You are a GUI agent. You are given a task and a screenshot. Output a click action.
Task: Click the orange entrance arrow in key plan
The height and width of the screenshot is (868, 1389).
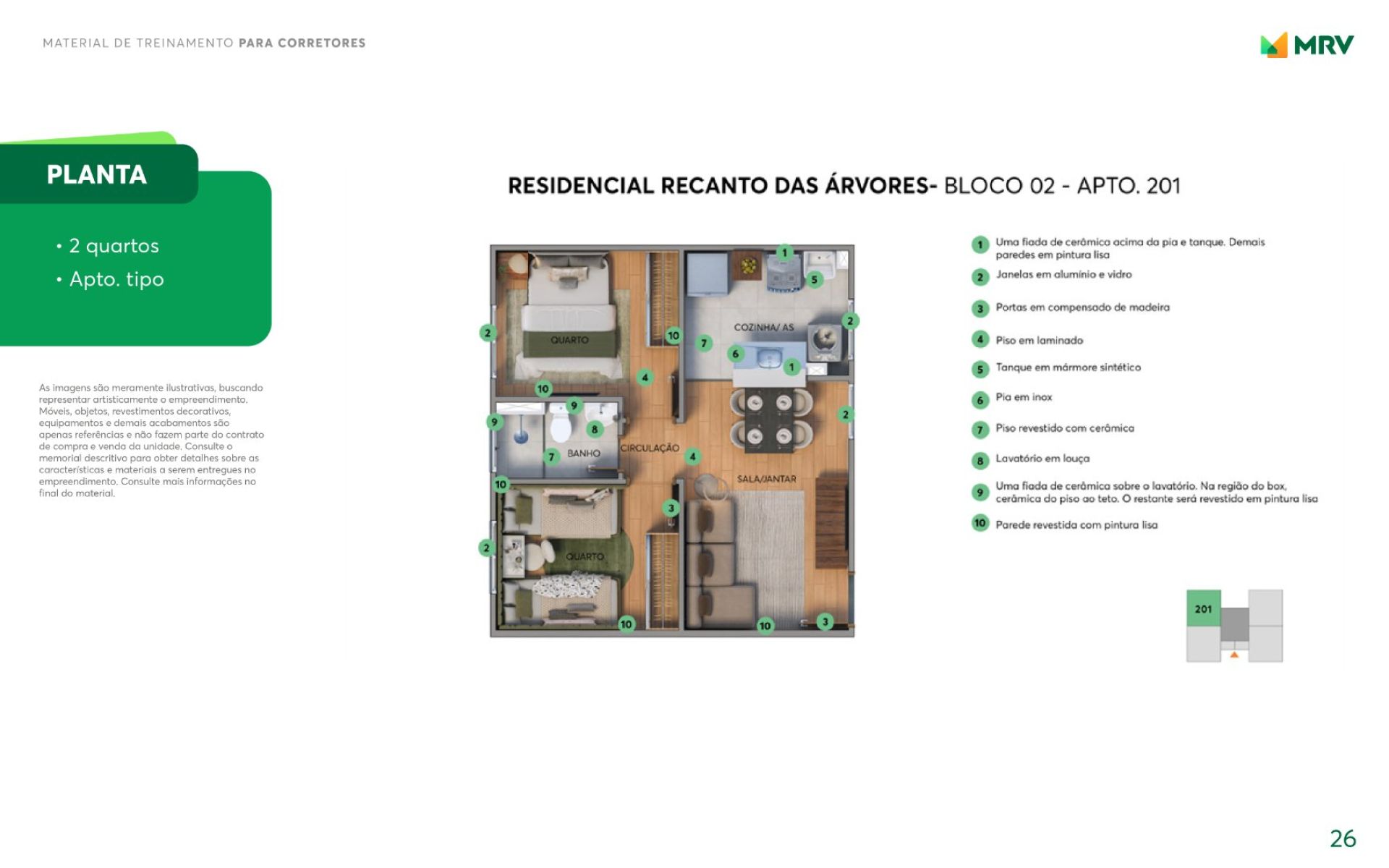click(1234, 655)
